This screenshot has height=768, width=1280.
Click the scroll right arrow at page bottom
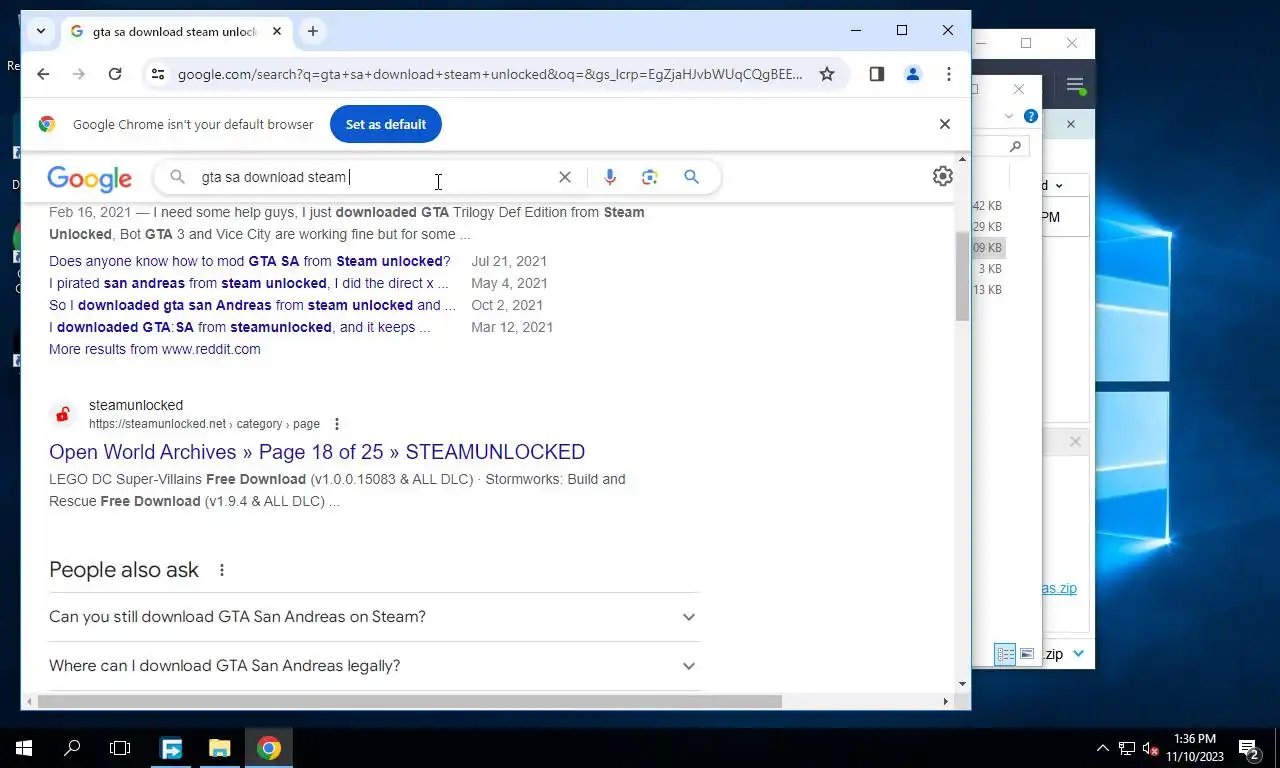tap(946, 701)
